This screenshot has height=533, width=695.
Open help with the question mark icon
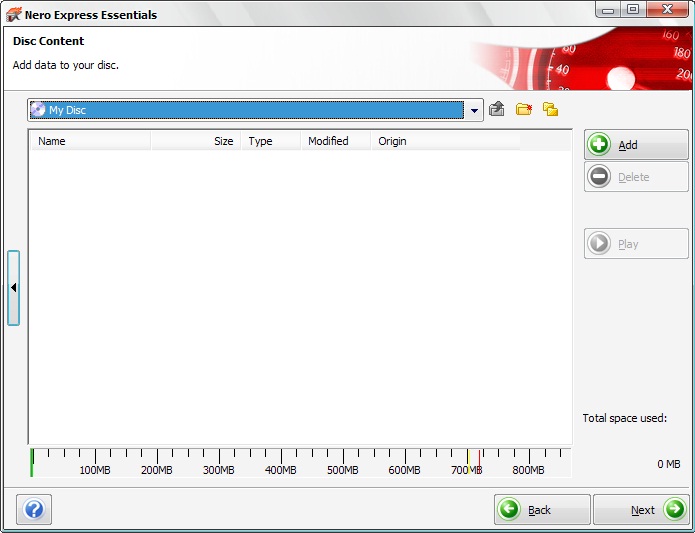34,509
